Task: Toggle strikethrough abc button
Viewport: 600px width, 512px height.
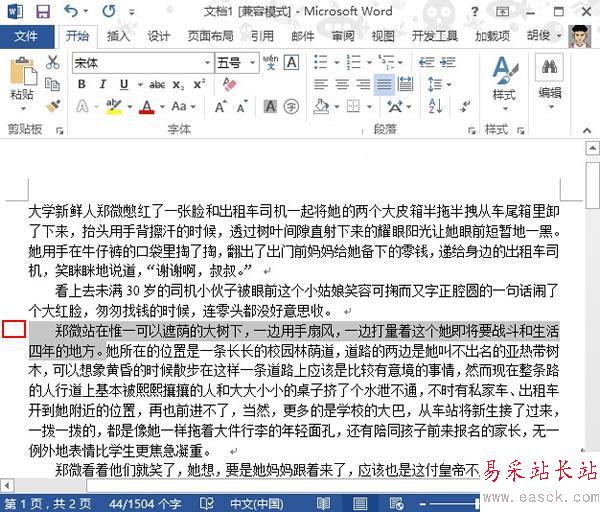Action: pos(157,85)
